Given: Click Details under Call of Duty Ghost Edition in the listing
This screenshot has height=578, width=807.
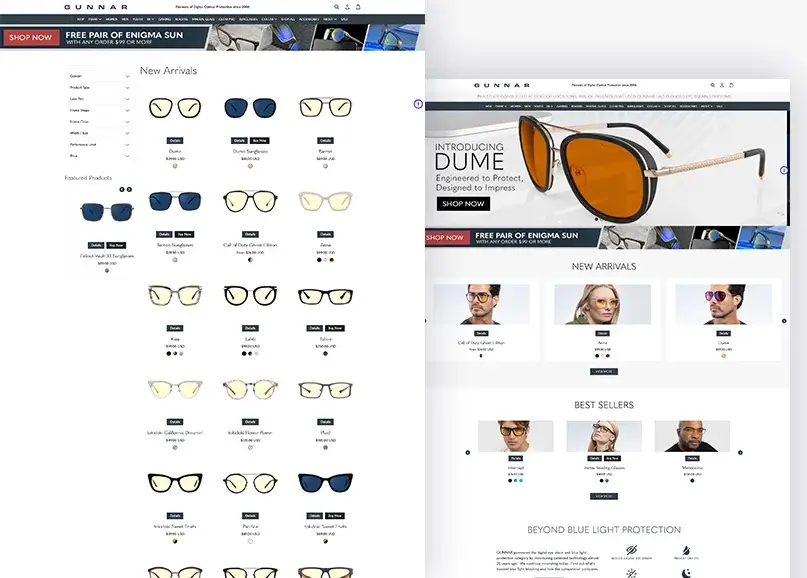Looking at the screenshot, I should pyautogui.click(x=250, y=234).
